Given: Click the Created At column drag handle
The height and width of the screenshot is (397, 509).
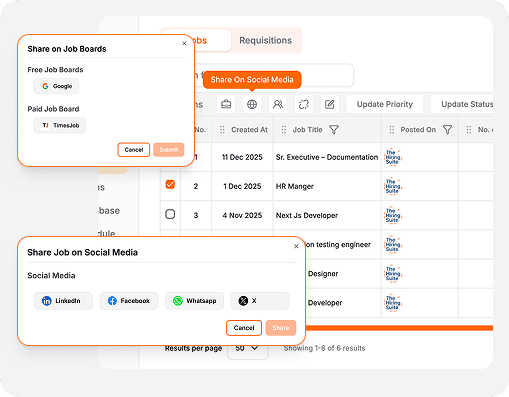Looking at the screenshot, I should click(x=222, y=130).
